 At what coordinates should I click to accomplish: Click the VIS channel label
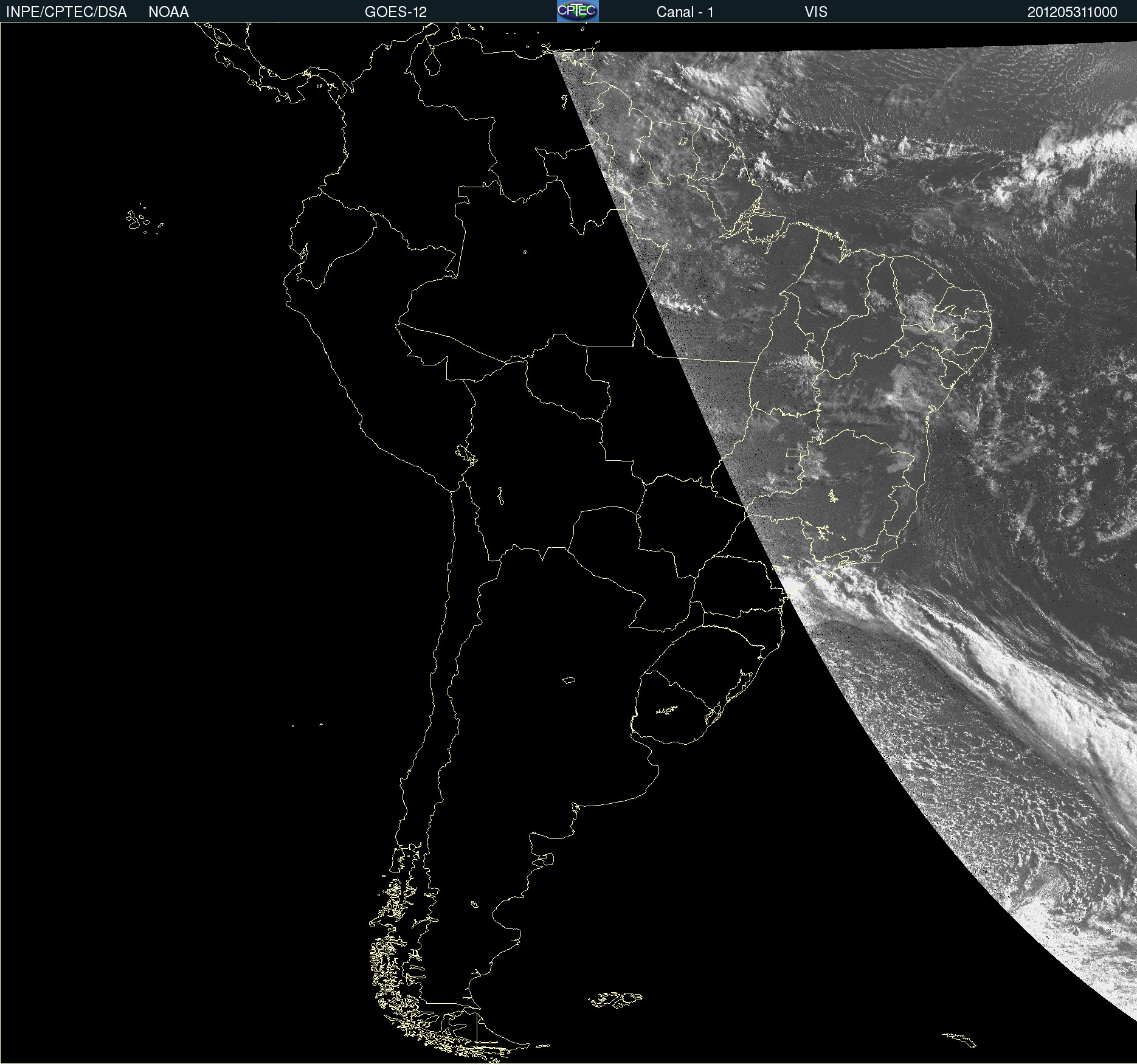[x=816, y=12]
